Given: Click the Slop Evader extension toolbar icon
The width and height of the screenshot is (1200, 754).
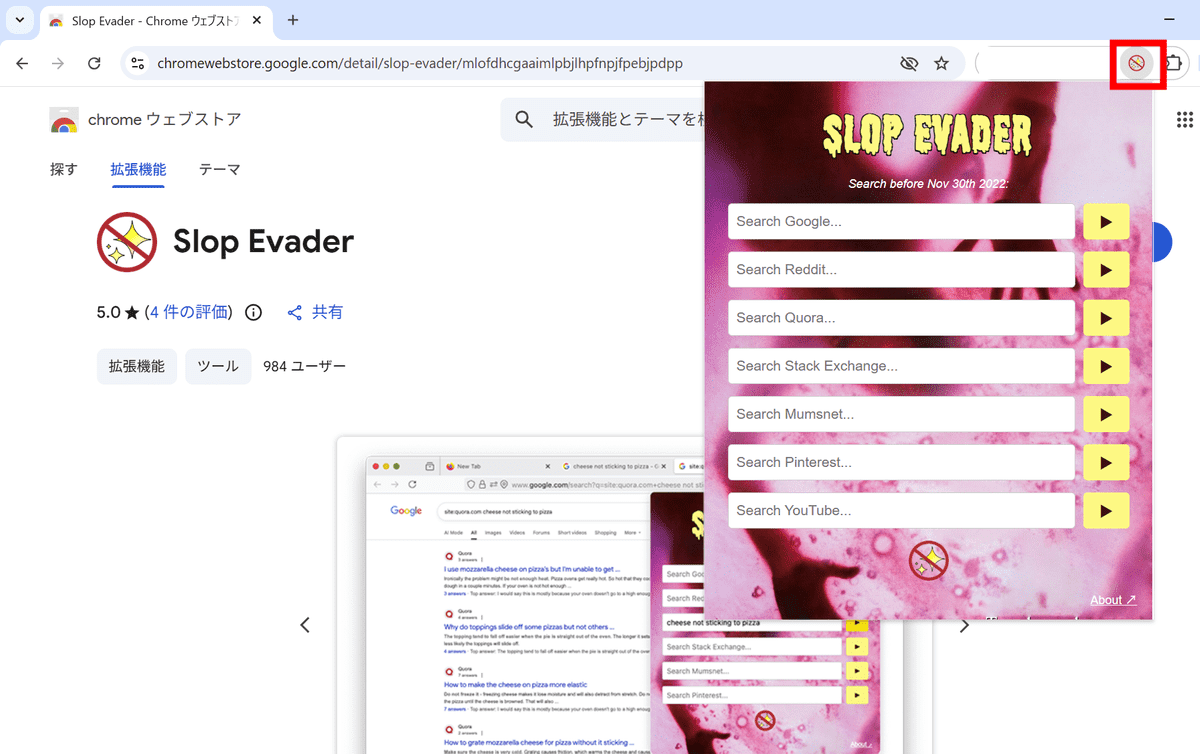Looking at the screenshot, I should point(1136,64).
